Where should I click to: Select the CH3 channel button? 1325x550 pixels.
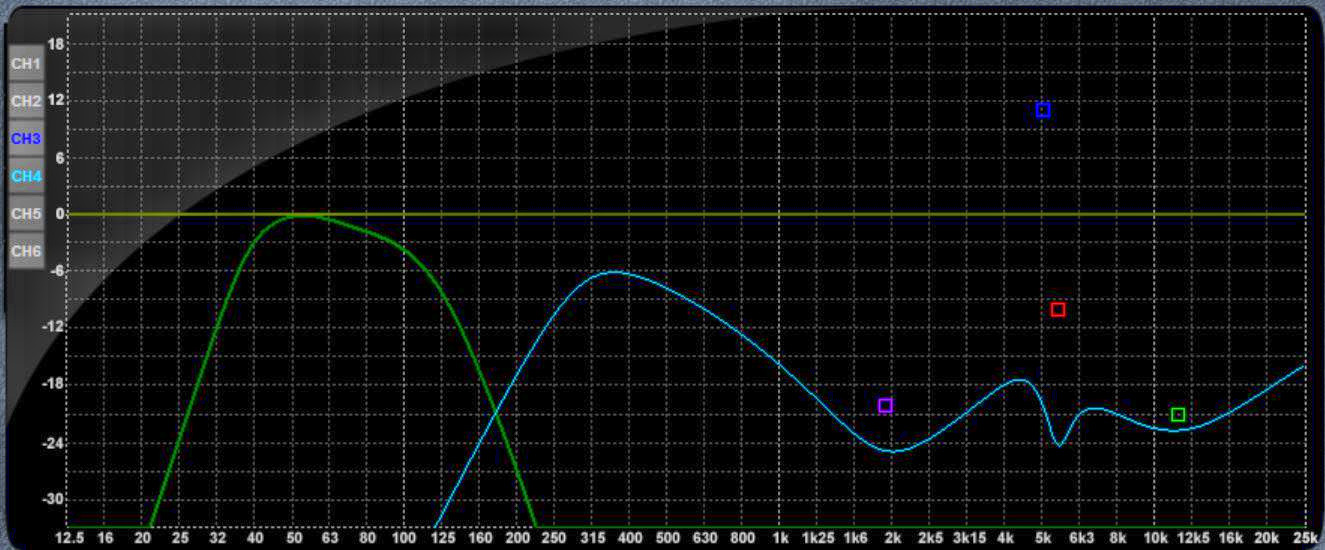[x=26, y=139]
